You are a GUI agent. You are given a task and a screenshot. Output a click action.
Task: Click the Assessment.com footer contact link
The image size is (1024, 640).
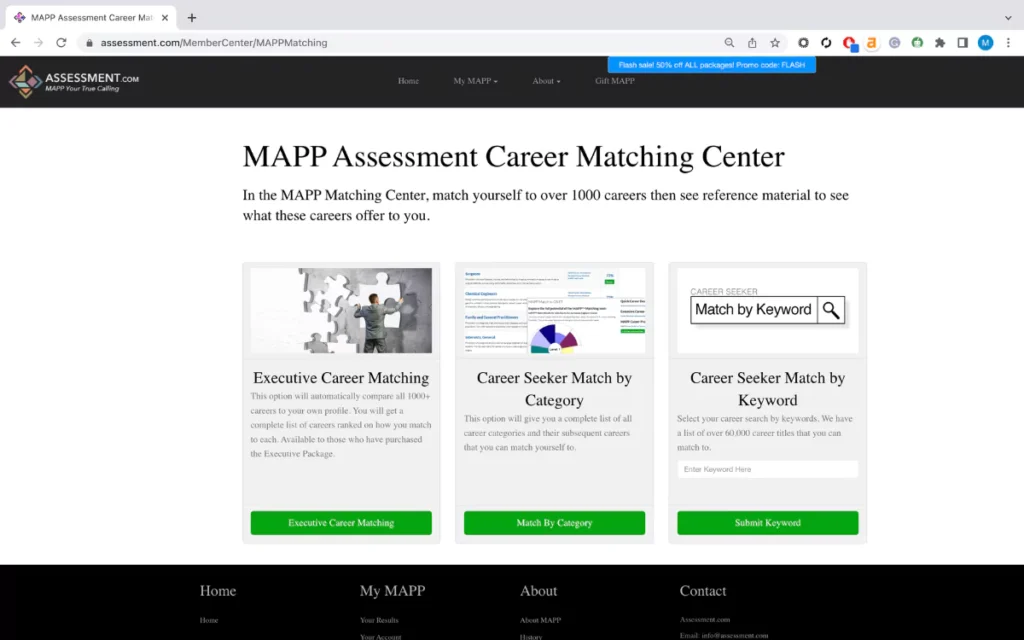705,619
